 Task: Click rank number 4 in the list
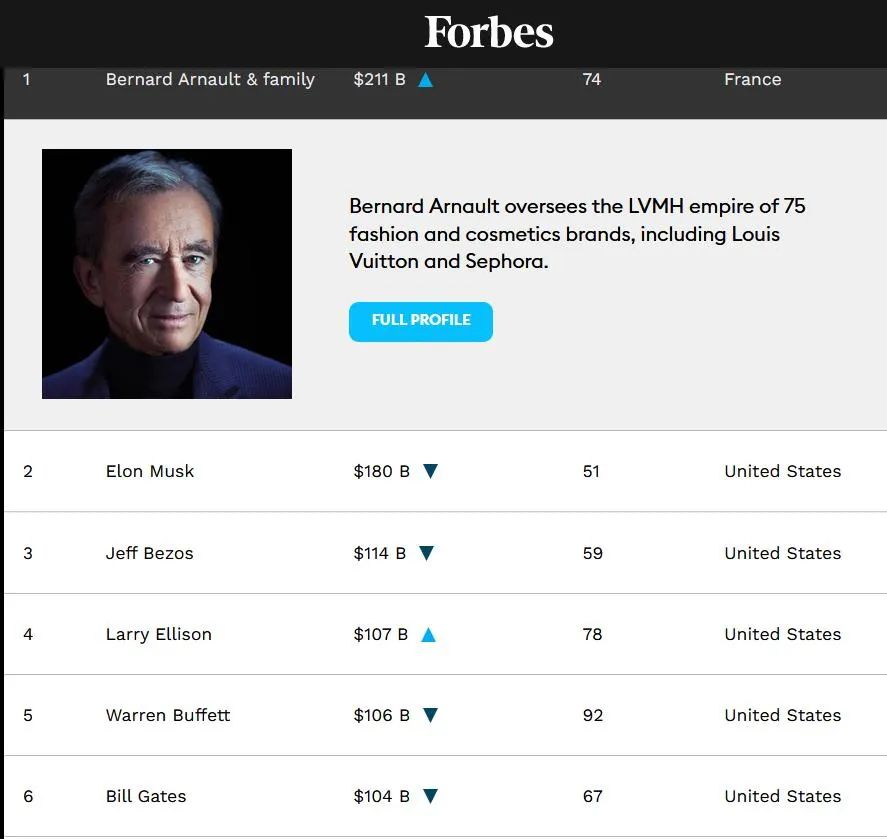coord(28,634)
